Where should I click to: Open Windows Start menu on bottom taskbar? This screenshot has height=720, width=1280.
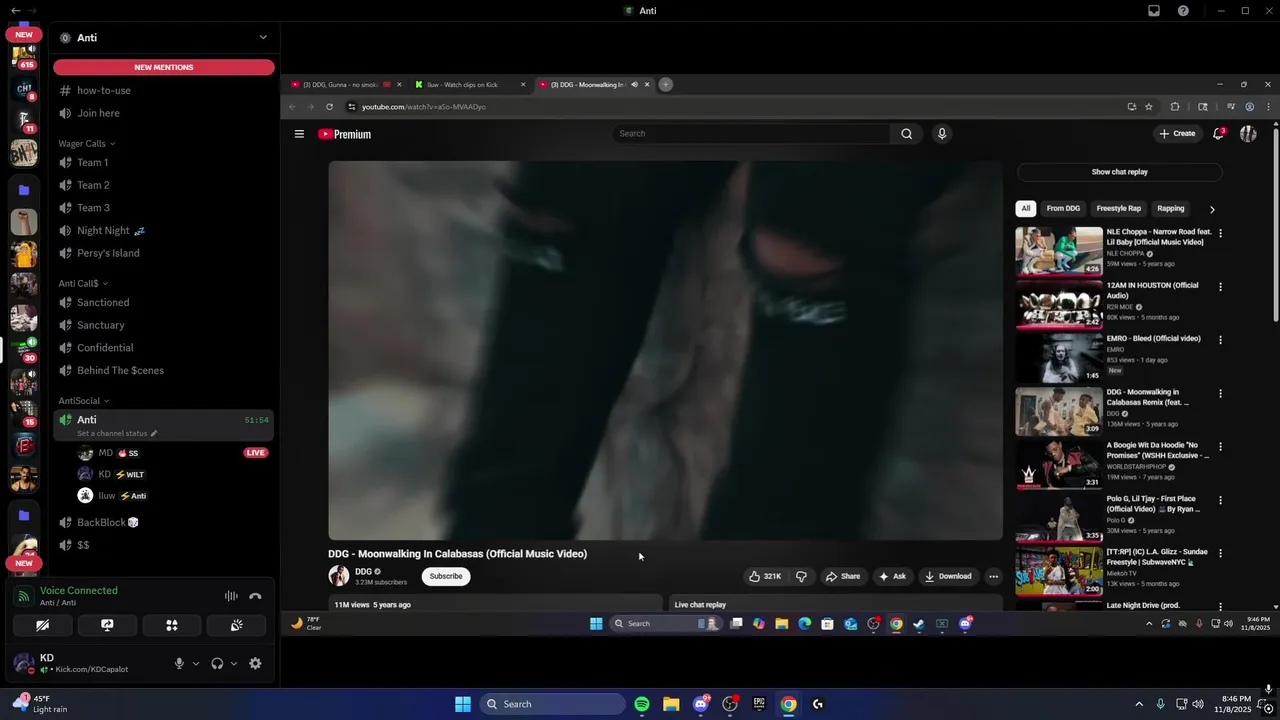pyautogui.click(x=463, y=704)
